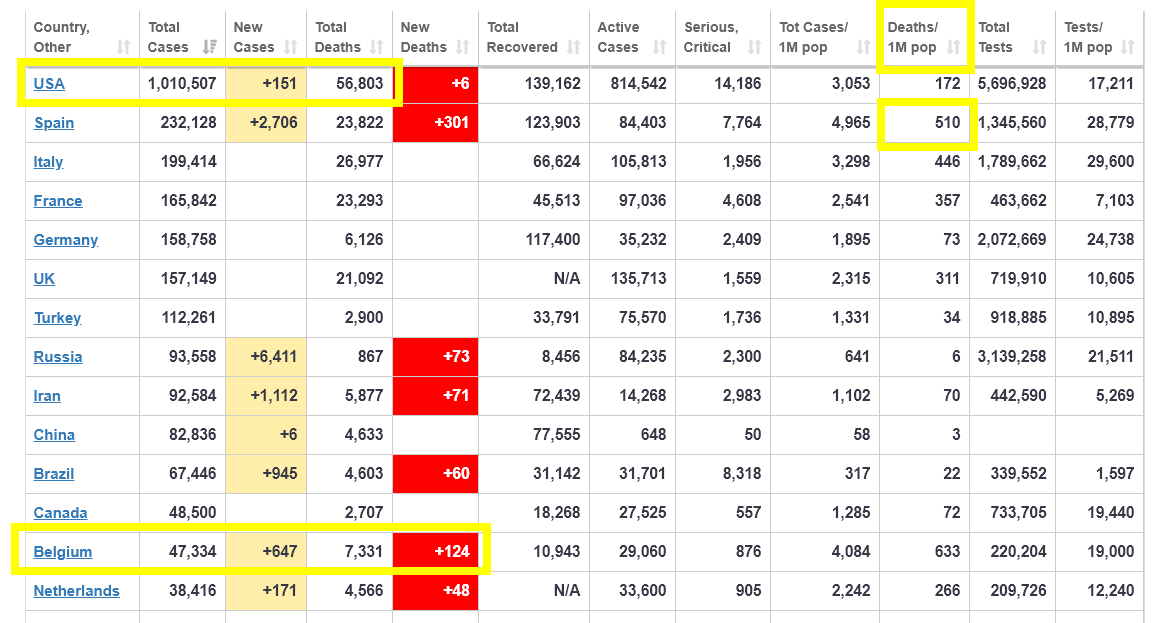Open the Spain country link
Screen dimensions: 1176x623
54,123
